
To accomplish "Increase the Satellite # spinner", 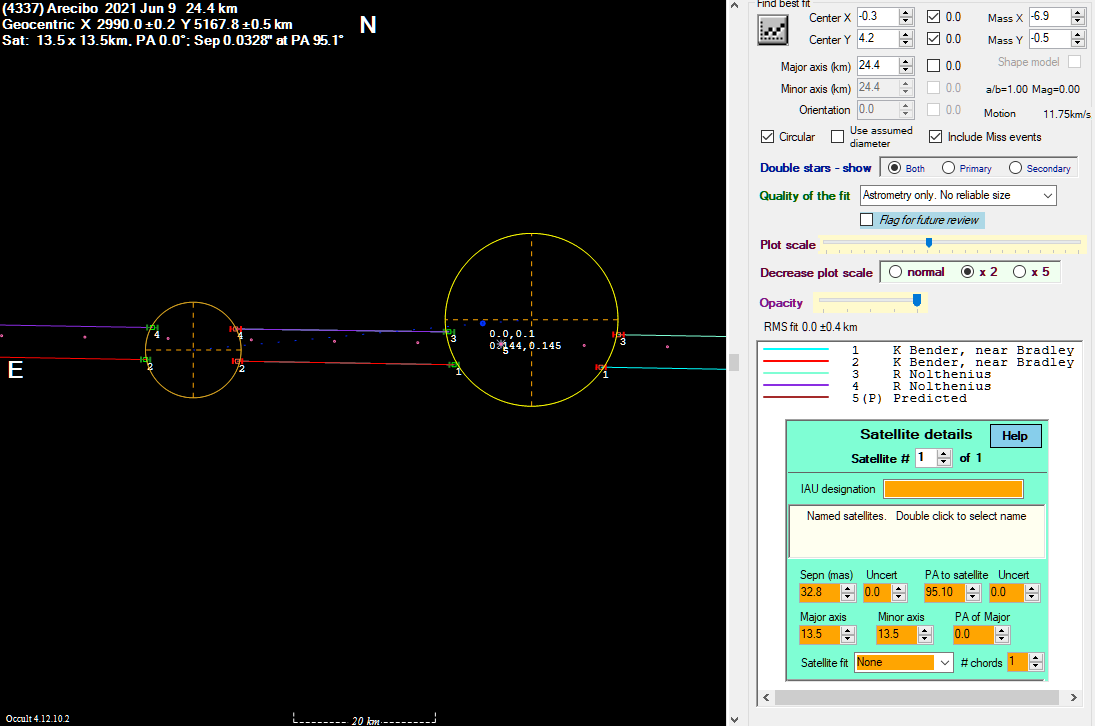I will pyautogui.click(x=944, y=454).
